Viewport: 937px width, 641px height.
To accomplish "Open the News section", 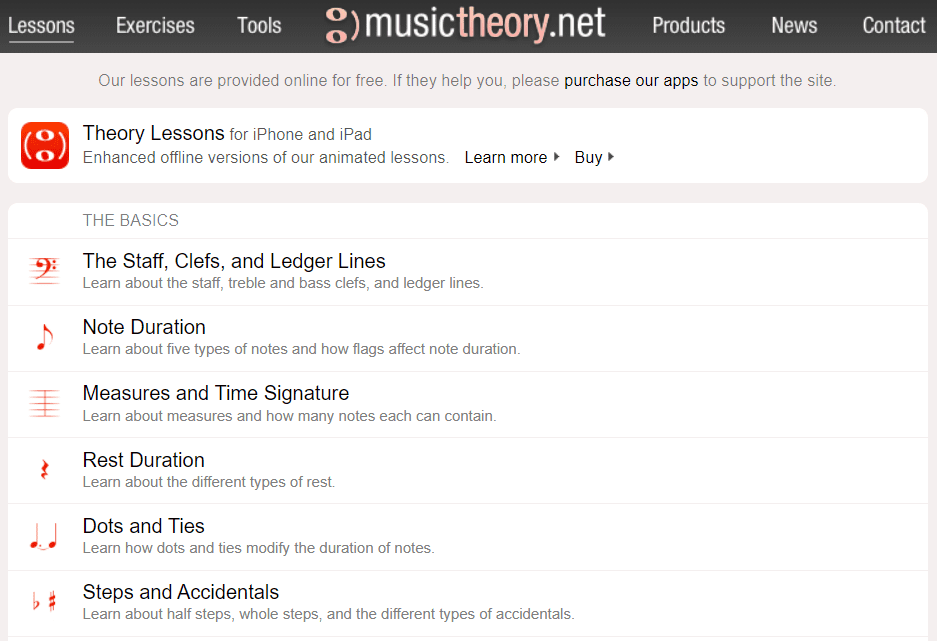I will click(x=793, y=26).
